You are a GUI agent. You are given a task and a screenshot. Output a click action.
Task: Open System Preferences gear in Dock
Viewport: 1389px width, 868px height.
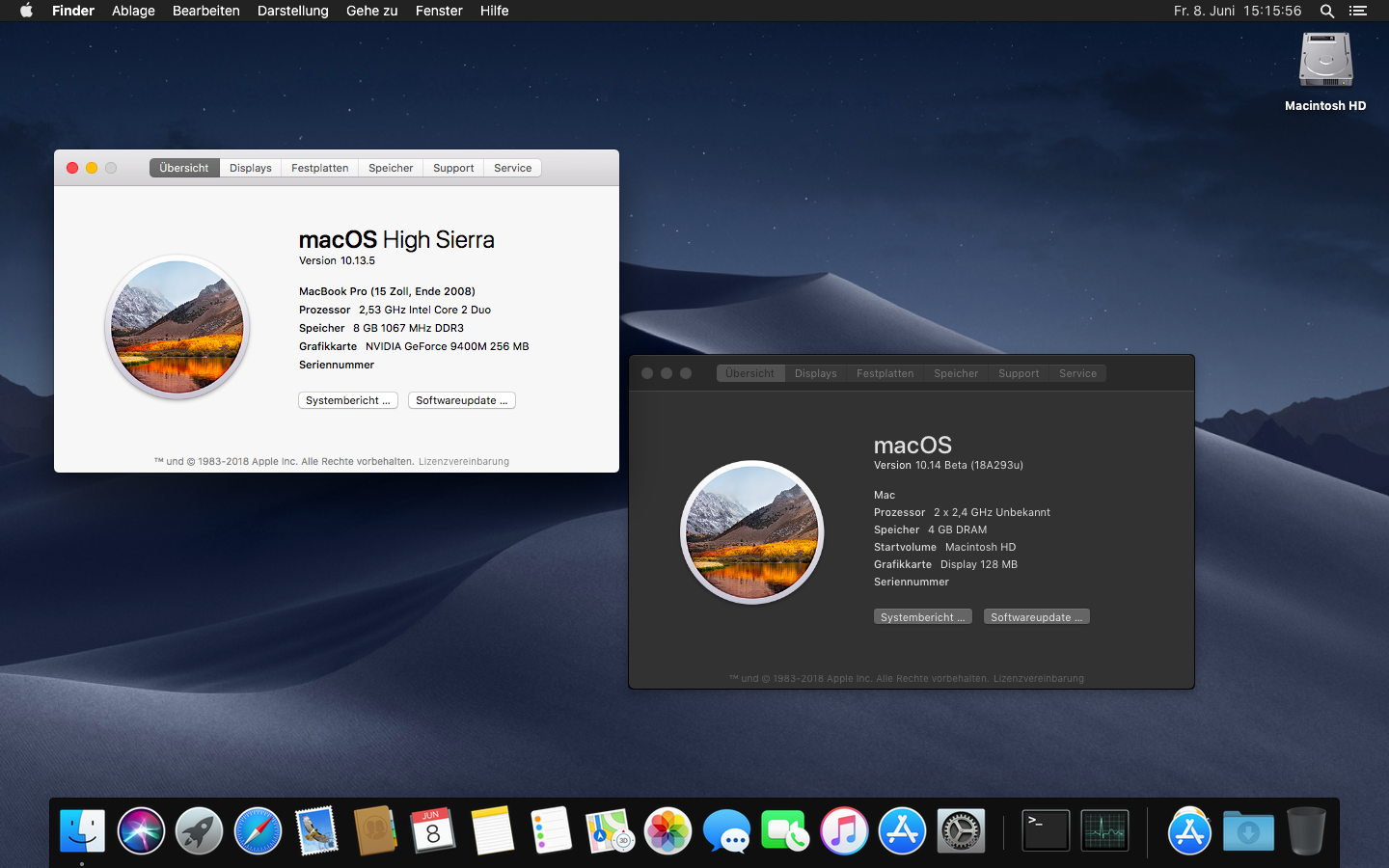(961, 830)
